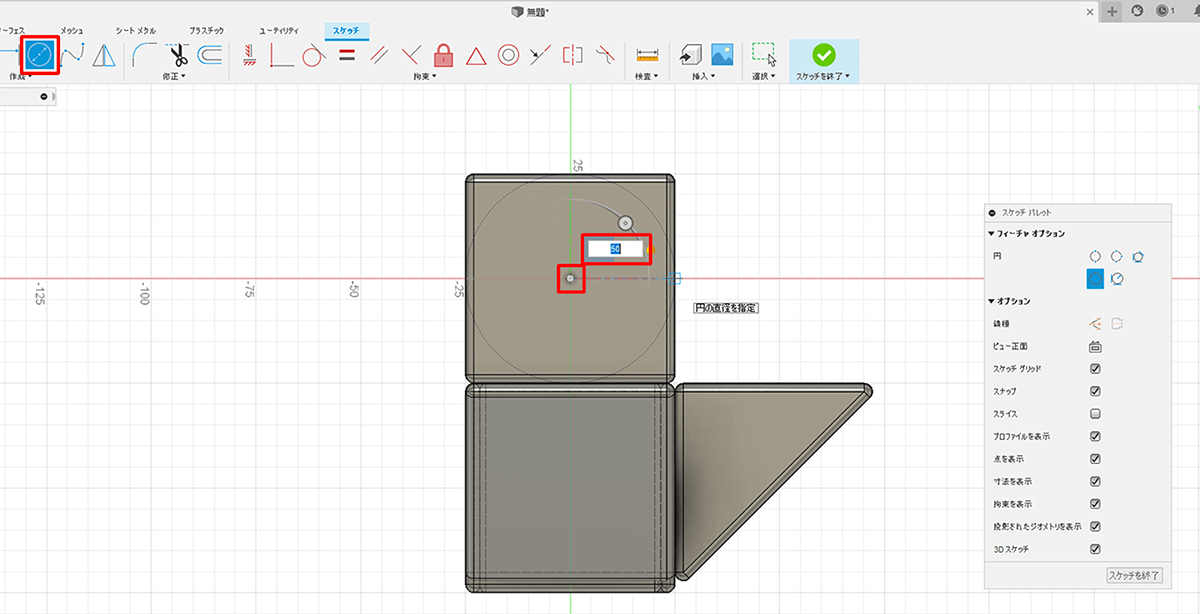This screenshot has height=614, width=1200.
Task: Click the circle diameter input field
Action: (614, 248)
